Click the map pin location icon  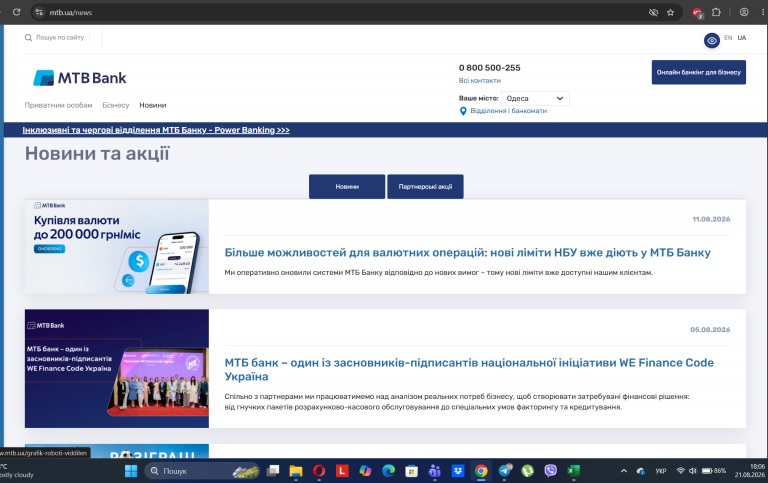click(x=463, y=111)
